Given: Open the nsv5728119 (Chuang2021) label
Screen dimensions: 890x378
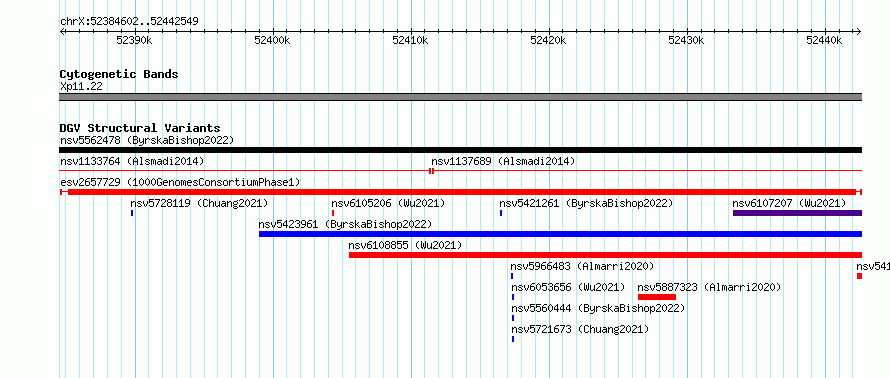Looking at the screenshot, I should 199,203.
